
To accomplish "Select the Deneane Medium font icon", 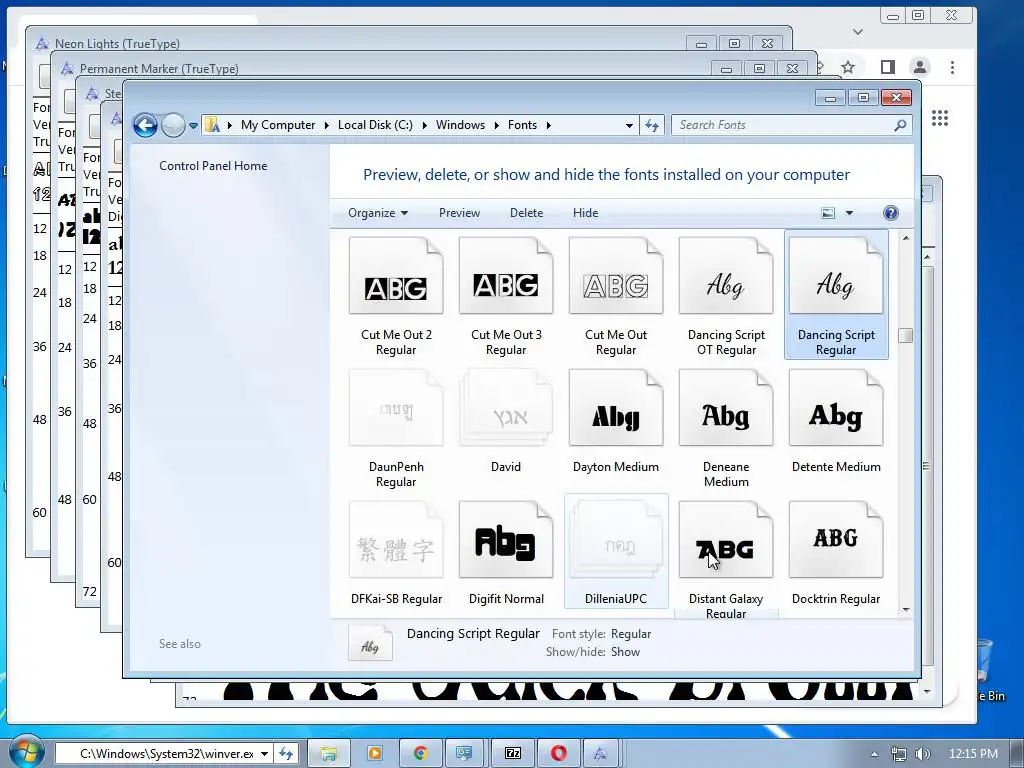I will pos(726,408).
